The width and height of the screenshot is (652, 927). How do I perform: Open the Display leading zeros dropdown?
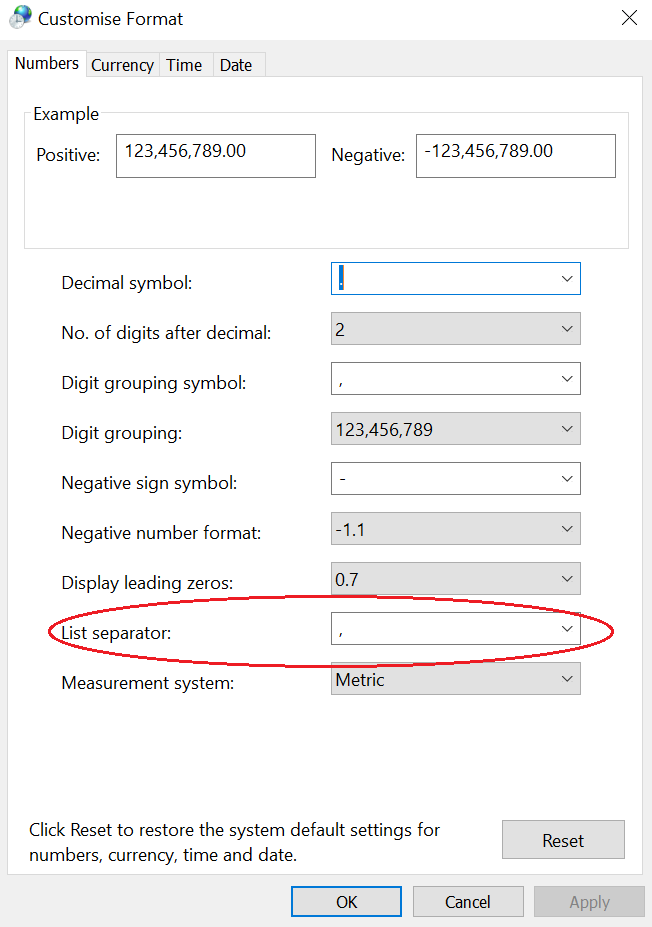point(456,579)
